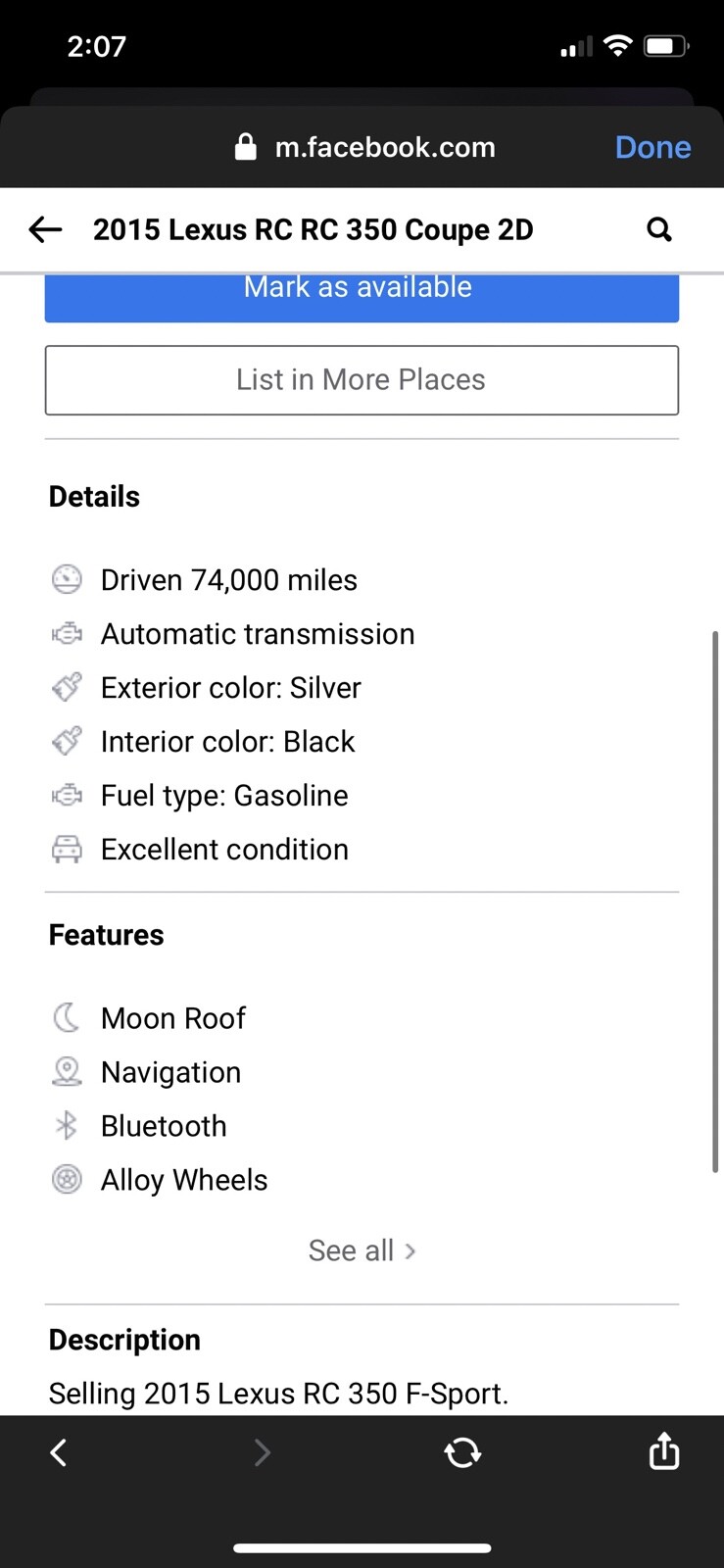The width and height of the screenshot is (724, 1568).
Task: Tap the navigation pin icon
Action: point(67,1072)
